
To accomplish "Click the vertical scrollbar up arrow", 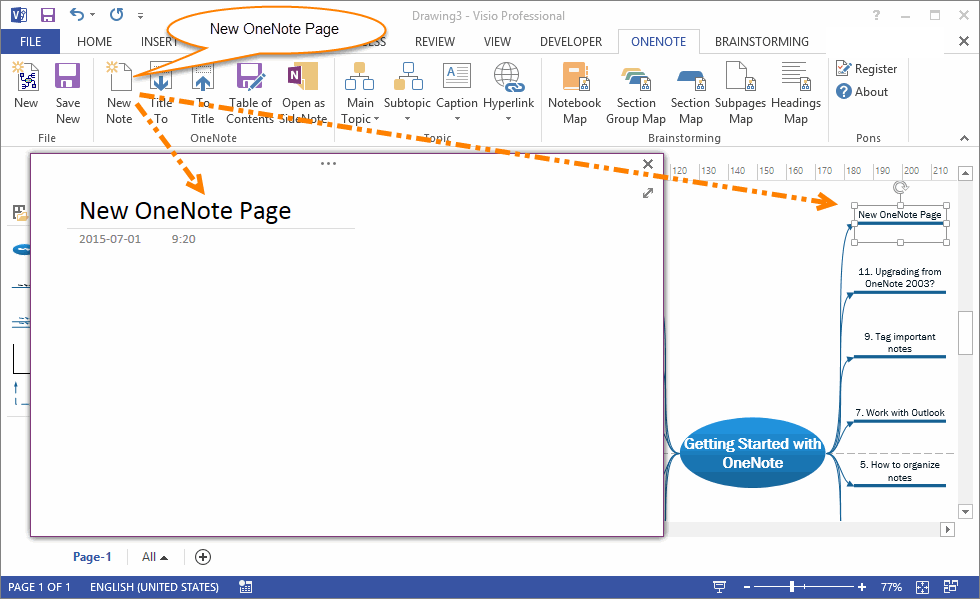I will [x=966, y=173].
